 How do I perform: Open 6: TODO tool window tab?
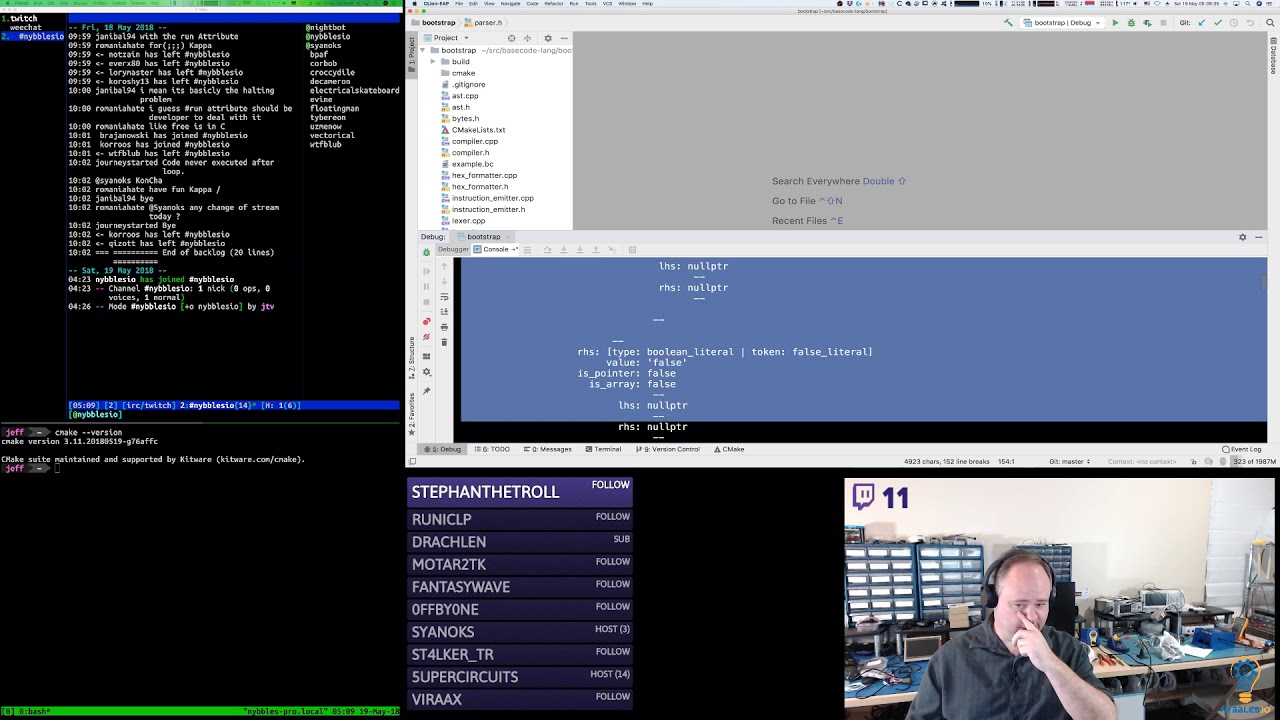pyautogui.click(x=492, y=449)
